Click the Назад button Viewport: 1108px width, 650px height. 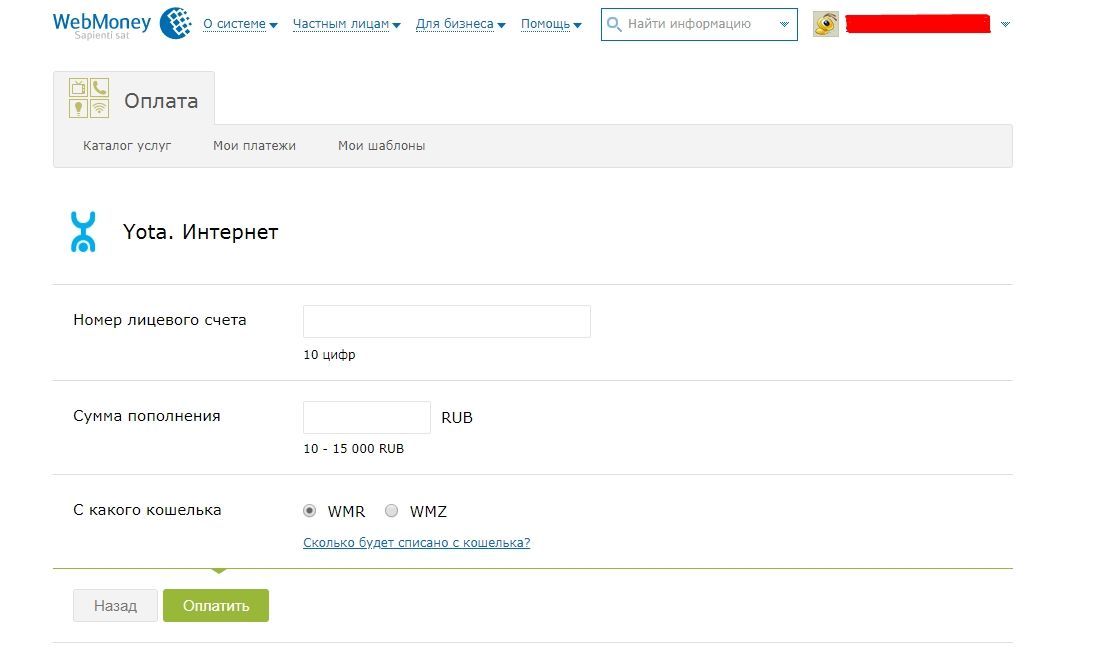tap(115, 605)
